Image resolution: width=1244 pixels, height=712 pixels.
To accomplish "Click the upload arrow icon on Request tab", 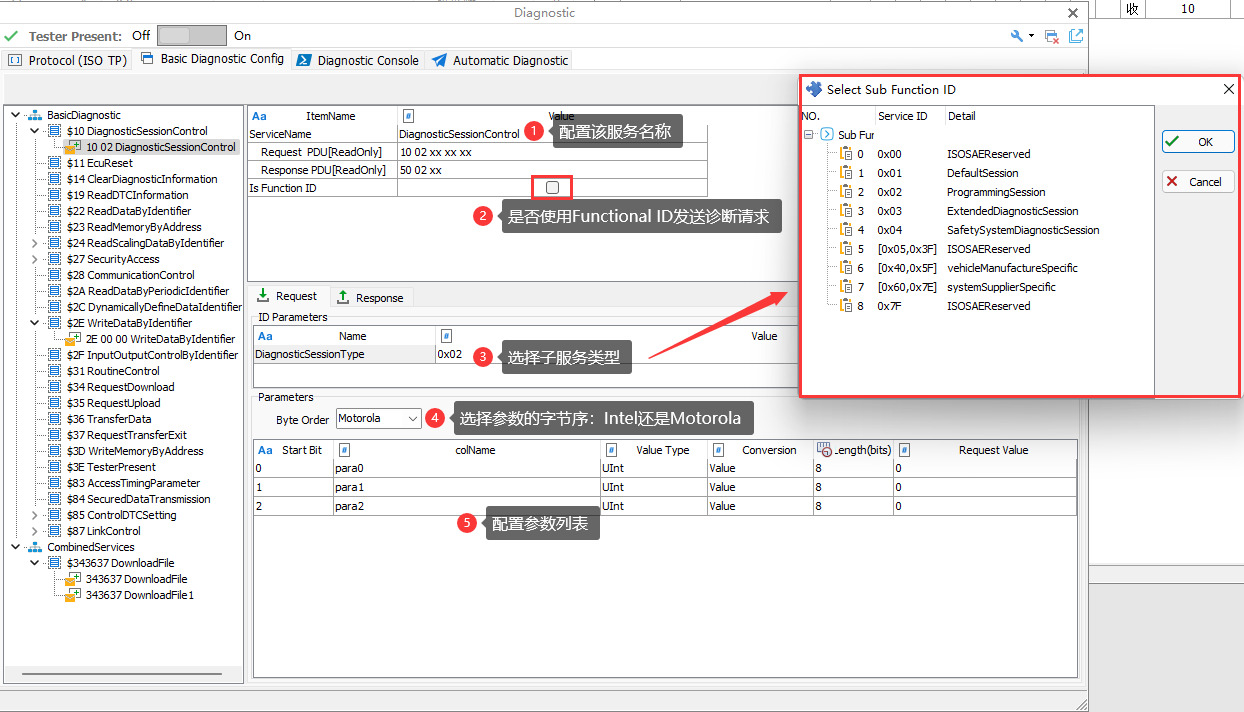I will pos(262,297).
